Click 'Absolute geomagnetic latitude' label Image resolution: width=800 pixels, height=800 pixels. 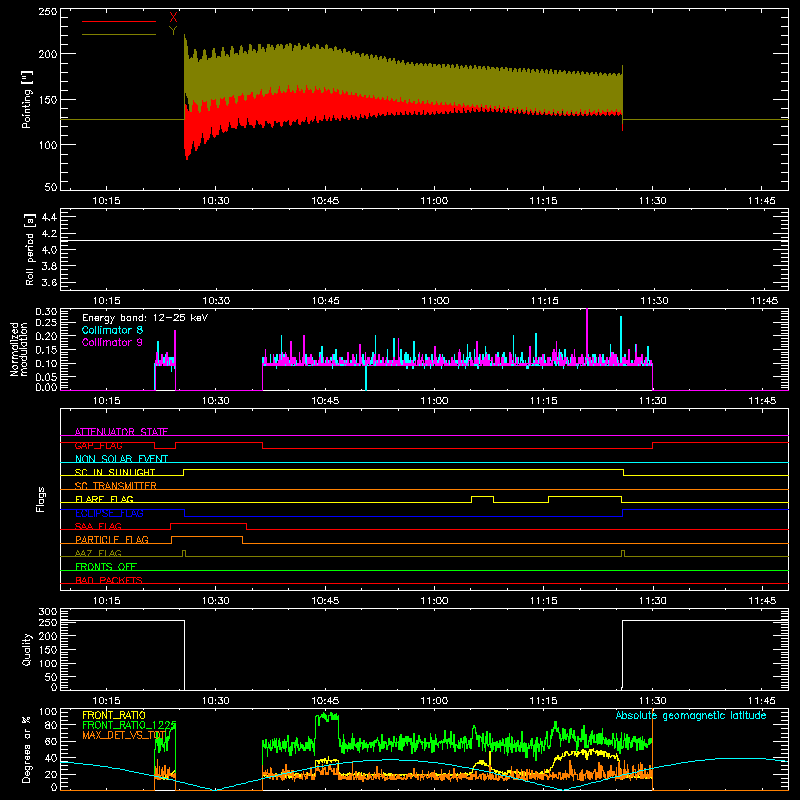click(x=691, y=716)
